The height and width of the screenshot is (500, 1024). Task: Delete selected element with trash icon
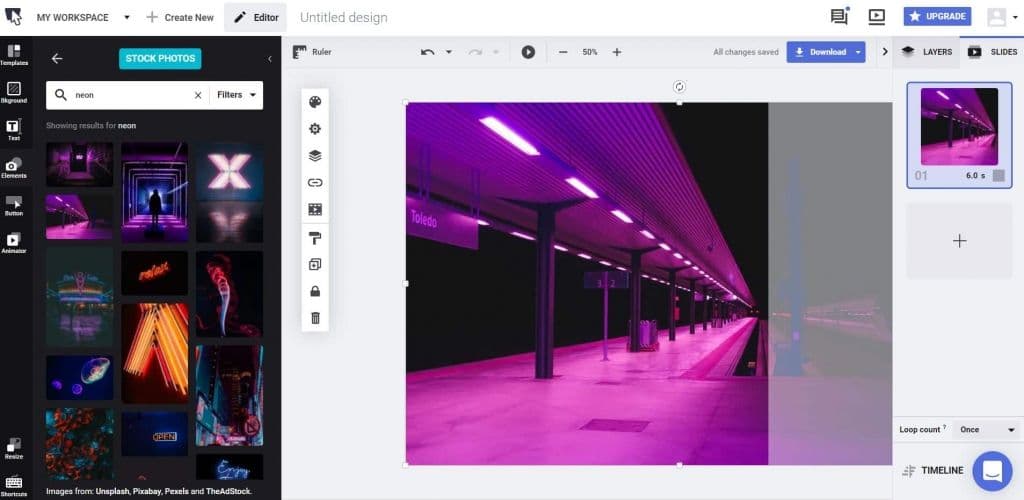[x=315, y=318]
